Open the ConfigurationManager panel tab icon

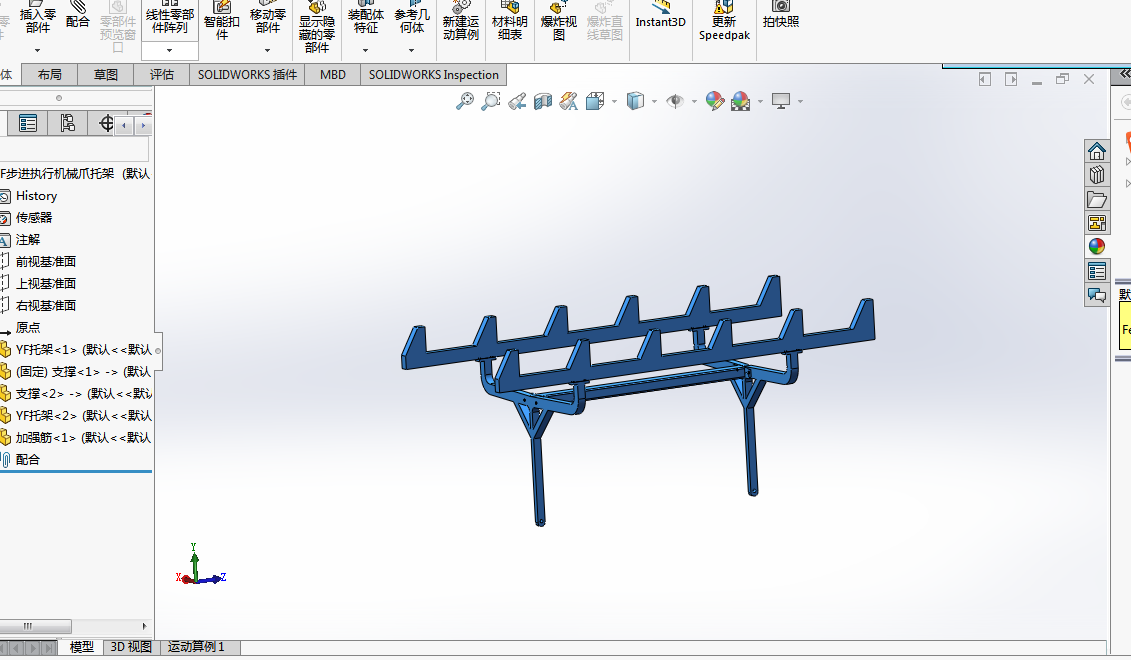(x=68, y=123)
